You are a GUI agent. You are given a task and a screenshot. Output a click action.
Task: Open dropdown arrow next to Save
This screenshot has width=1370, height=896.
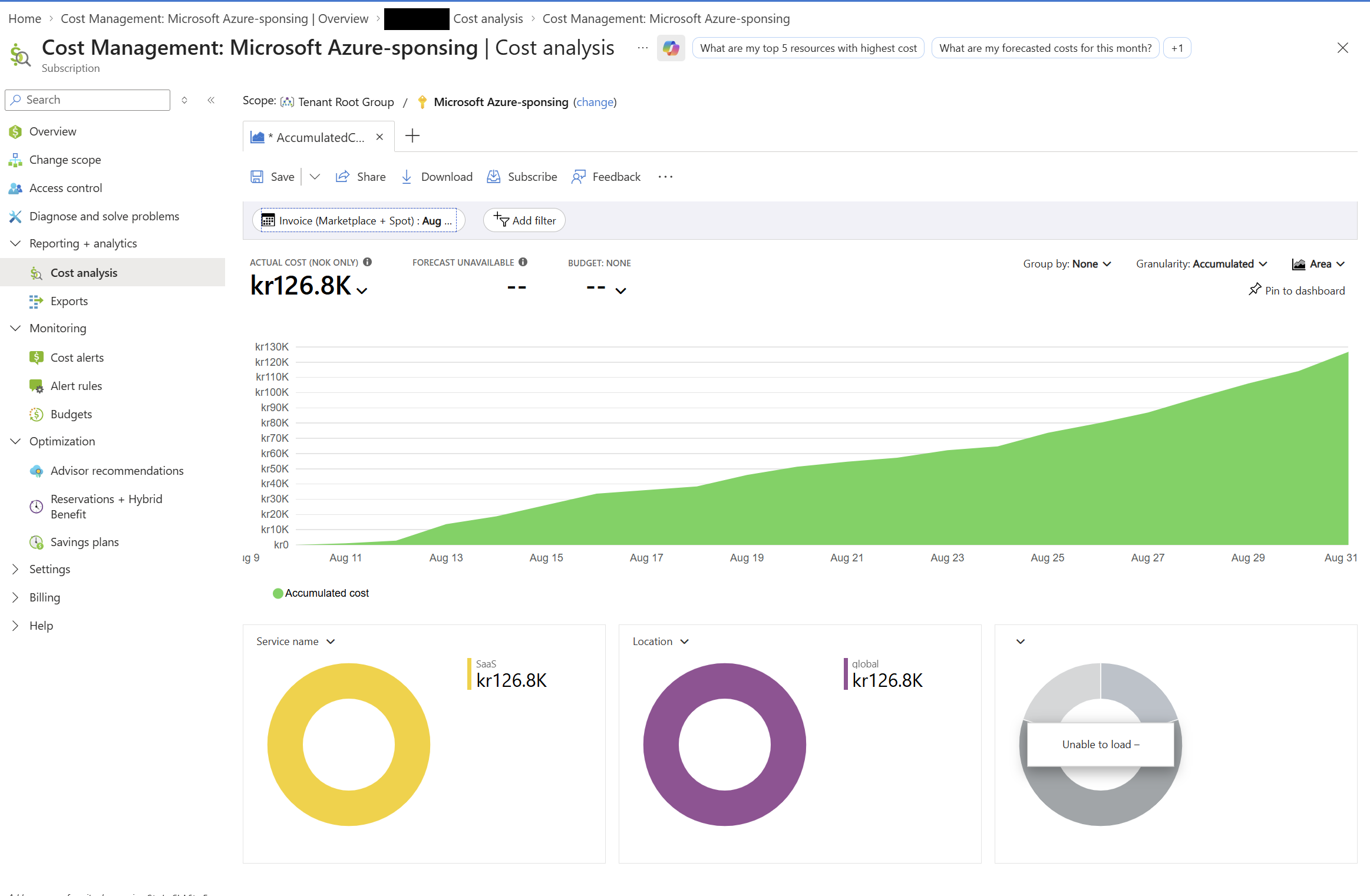[315, 177]
